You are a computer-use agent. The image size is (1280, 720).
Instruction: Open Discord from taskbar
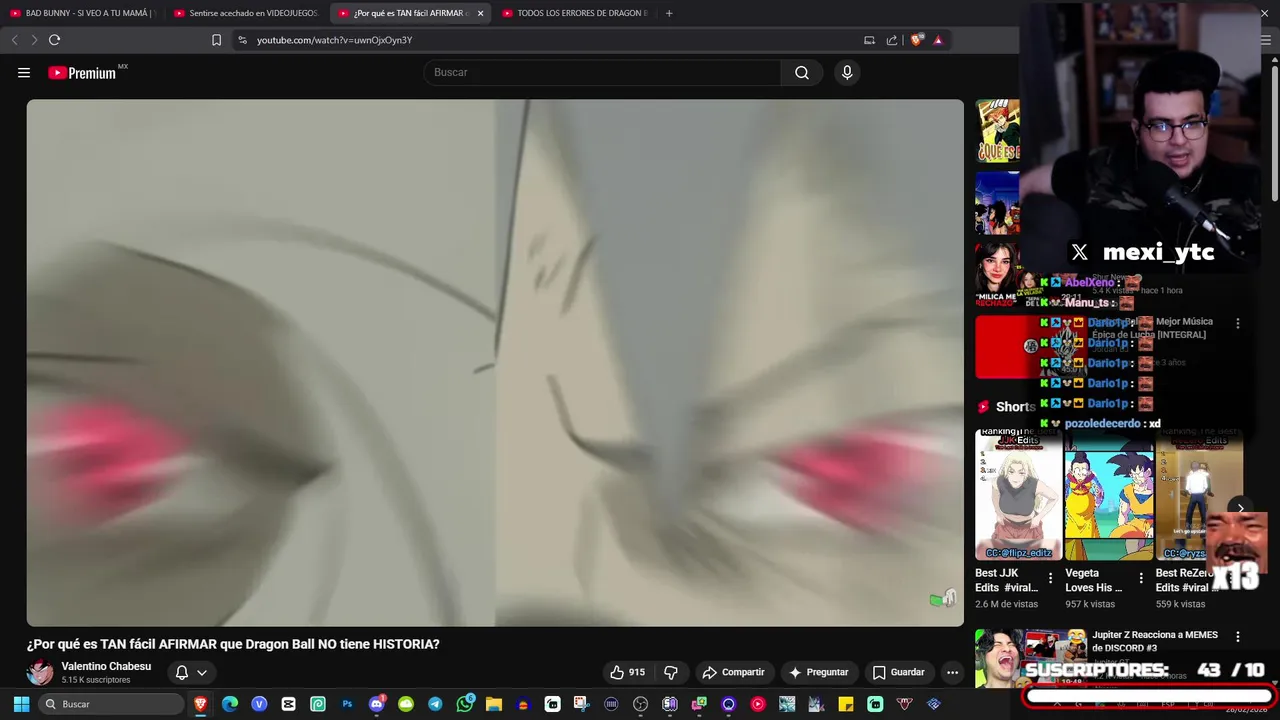click(x=377, y=704)
